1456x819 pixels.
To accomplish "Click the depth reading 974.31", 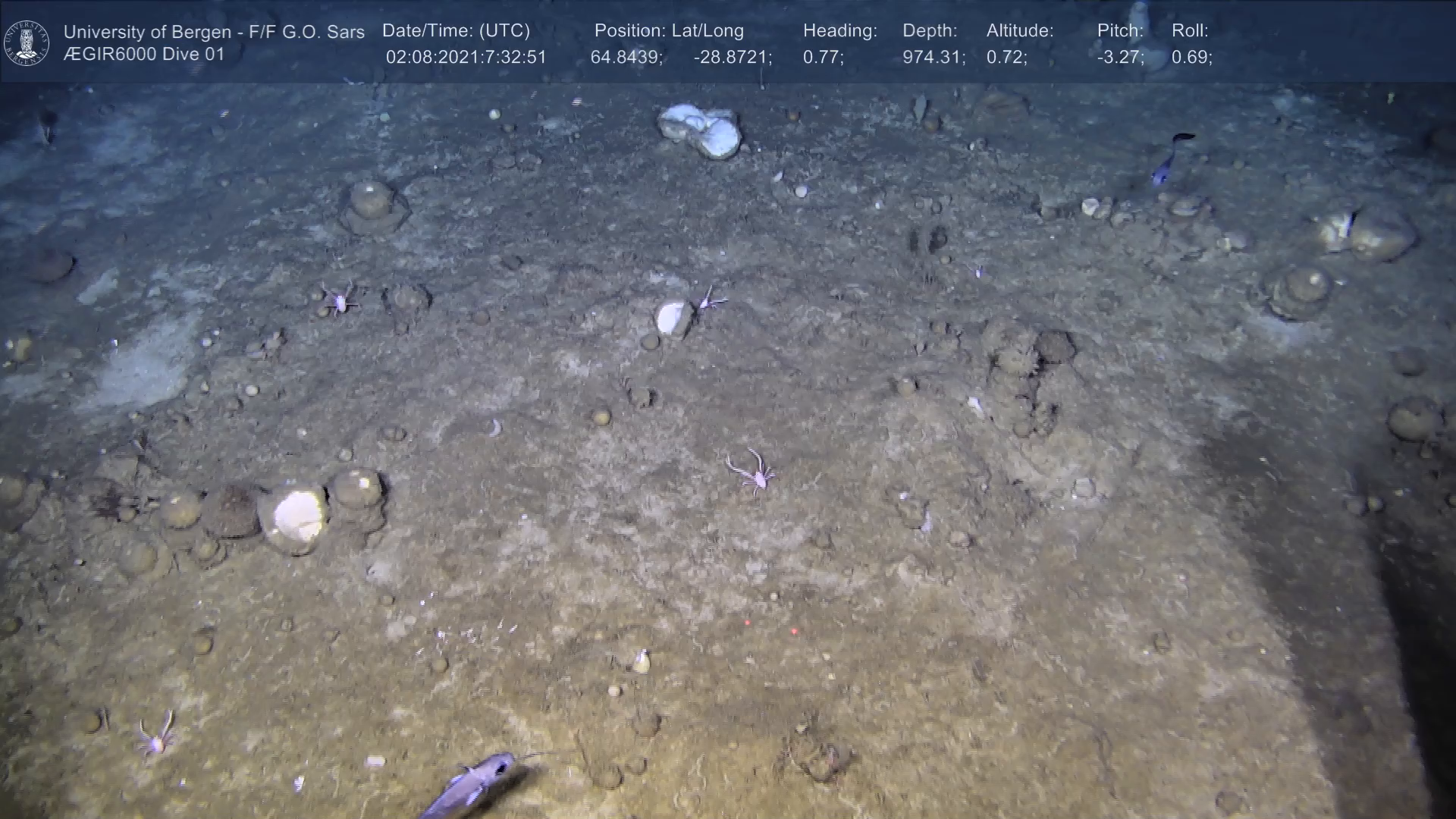I will pos(933,58).
